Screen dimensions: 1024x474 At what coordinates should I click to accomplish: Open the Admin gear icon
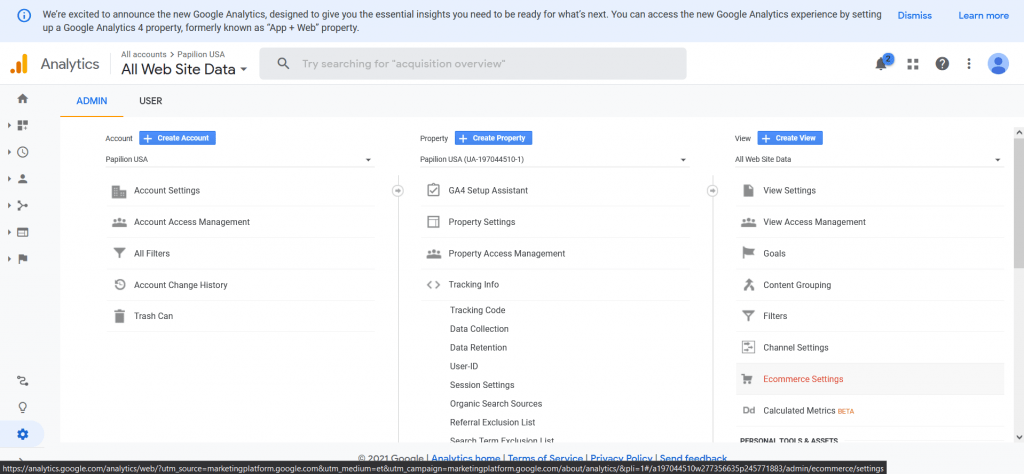[23, 434]
